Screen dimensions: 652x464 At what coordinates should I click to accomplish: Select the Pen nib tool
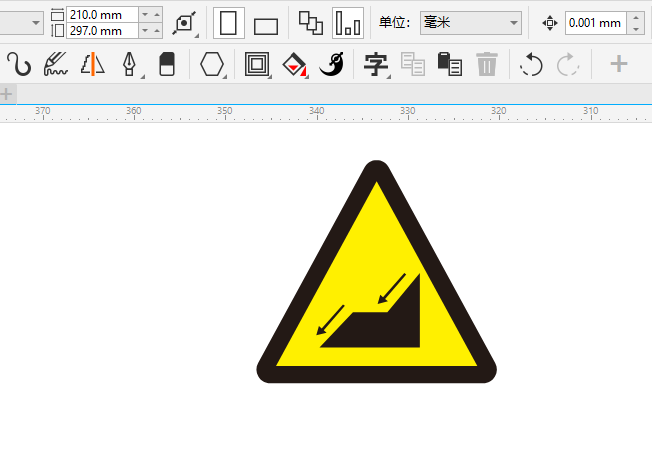(x=129, y=64)
